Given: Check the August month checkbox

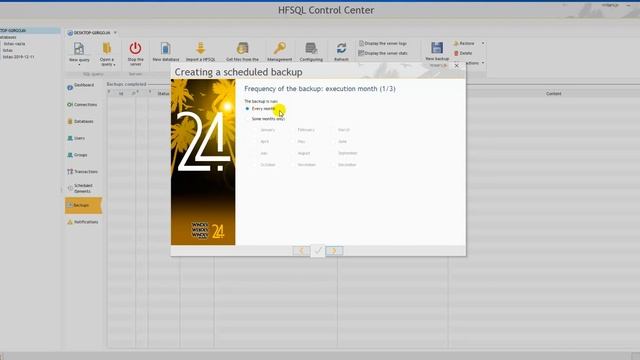Looking at the screenshot, I should pos(293,153).
